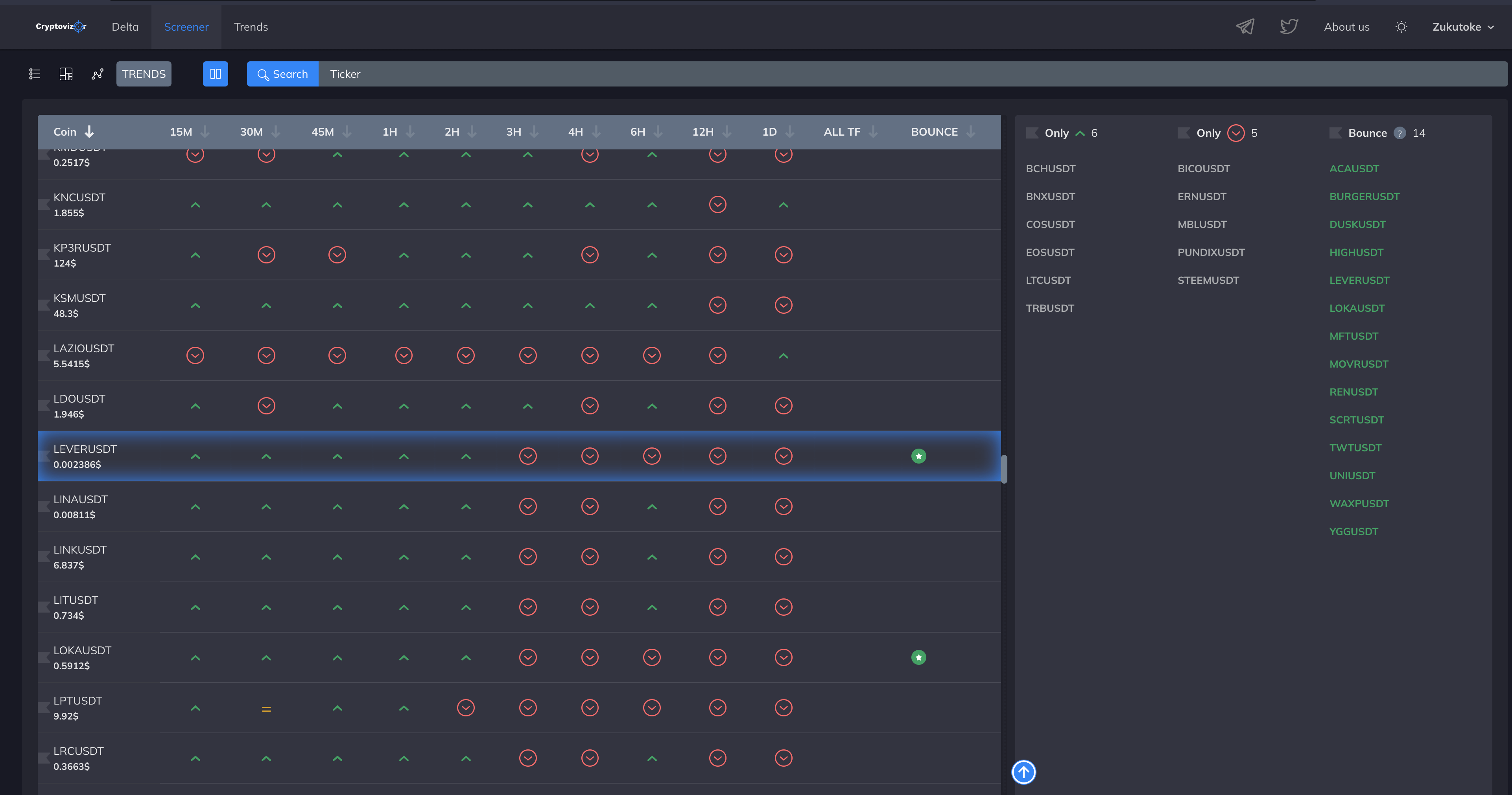The image size is (1512, 795).
Task: Switch to the heatmap grid view
Action: pos(66,74)
